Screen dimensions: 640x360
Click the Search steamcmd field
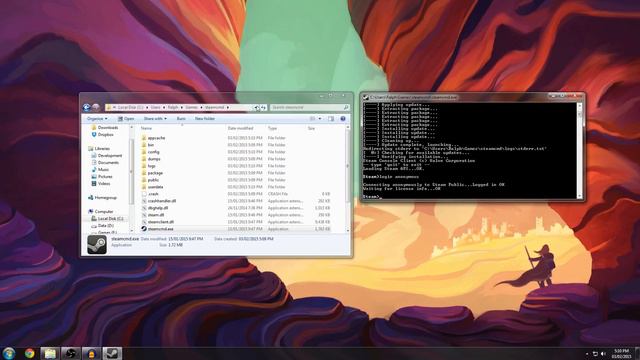point(309,107)
